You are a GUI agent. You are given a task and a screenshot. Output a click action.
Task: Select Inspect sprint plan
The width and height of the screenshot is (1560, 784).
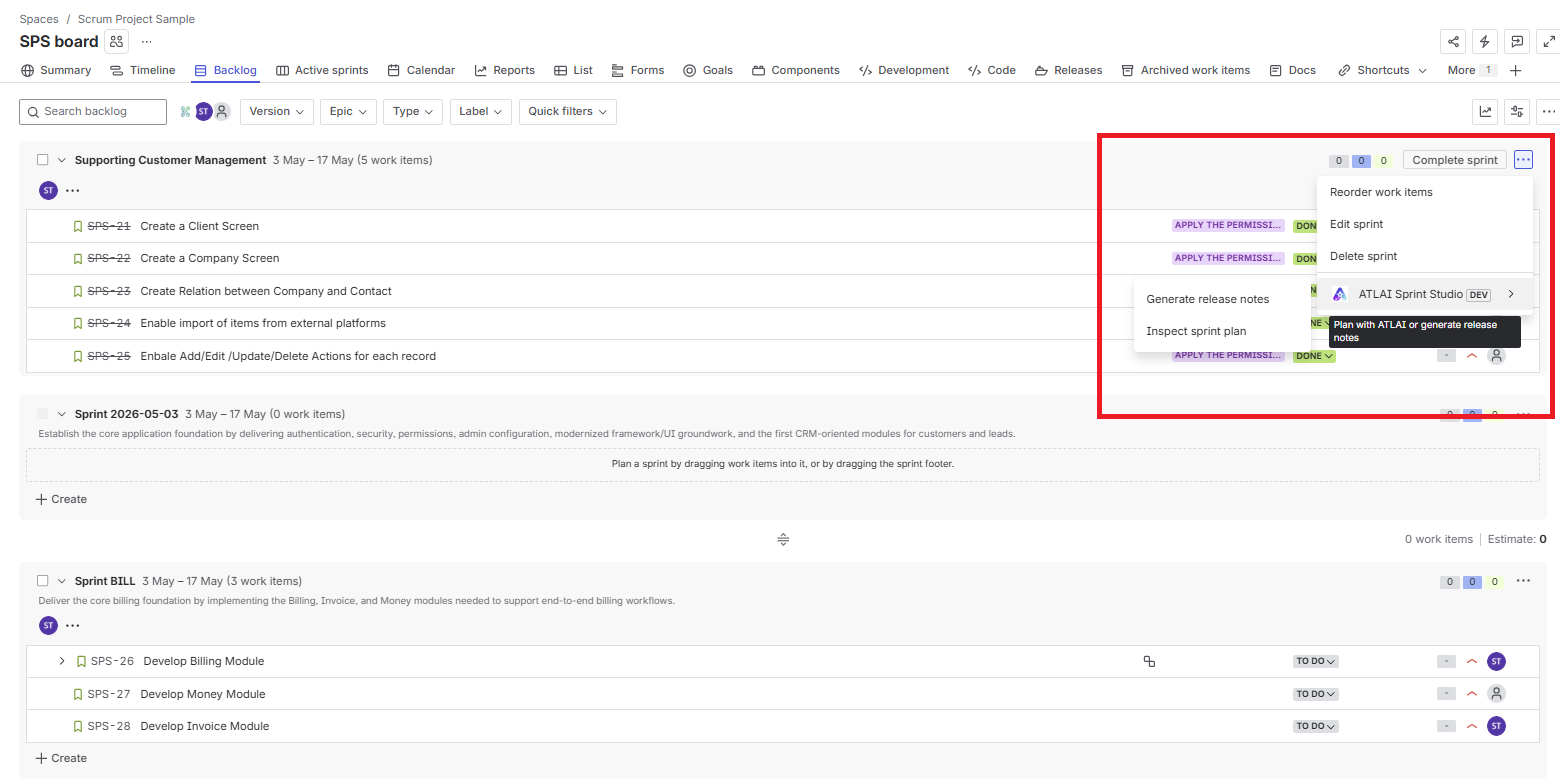(x=1222, y=331)
